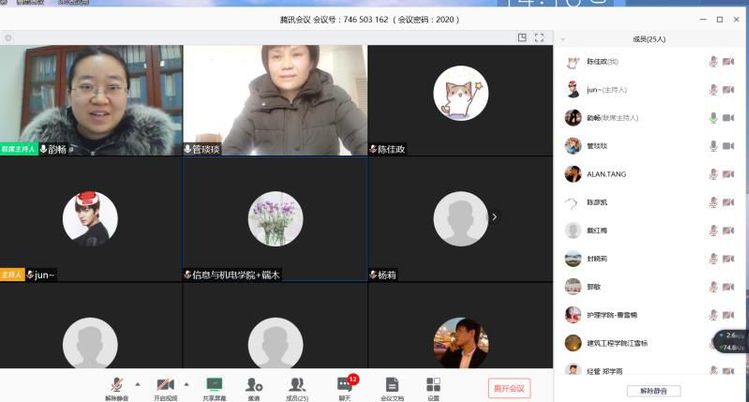This screenshot has width=749, height=402.
Task: Open chat with 12 unread messages
Action: point(344,385)
